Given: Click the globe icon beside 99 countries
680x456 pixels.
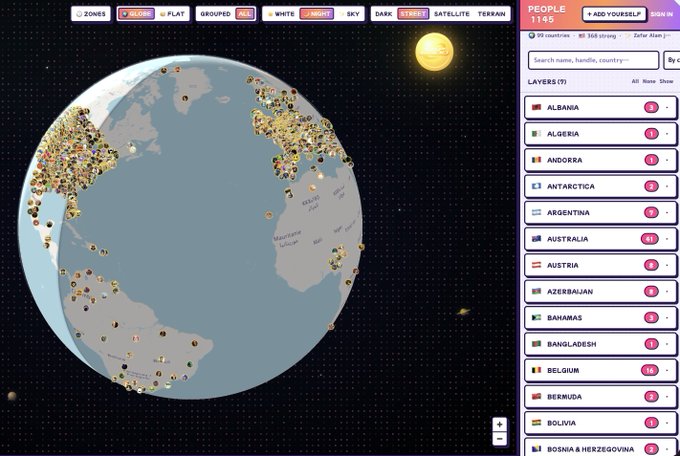Looking at the screenshot, I should click(x=532, y=36).
